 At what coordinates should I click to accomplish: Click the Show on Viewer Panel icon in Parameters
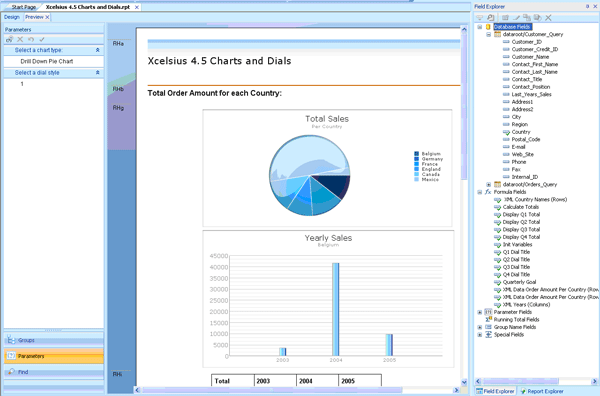[x=10, y=39]
